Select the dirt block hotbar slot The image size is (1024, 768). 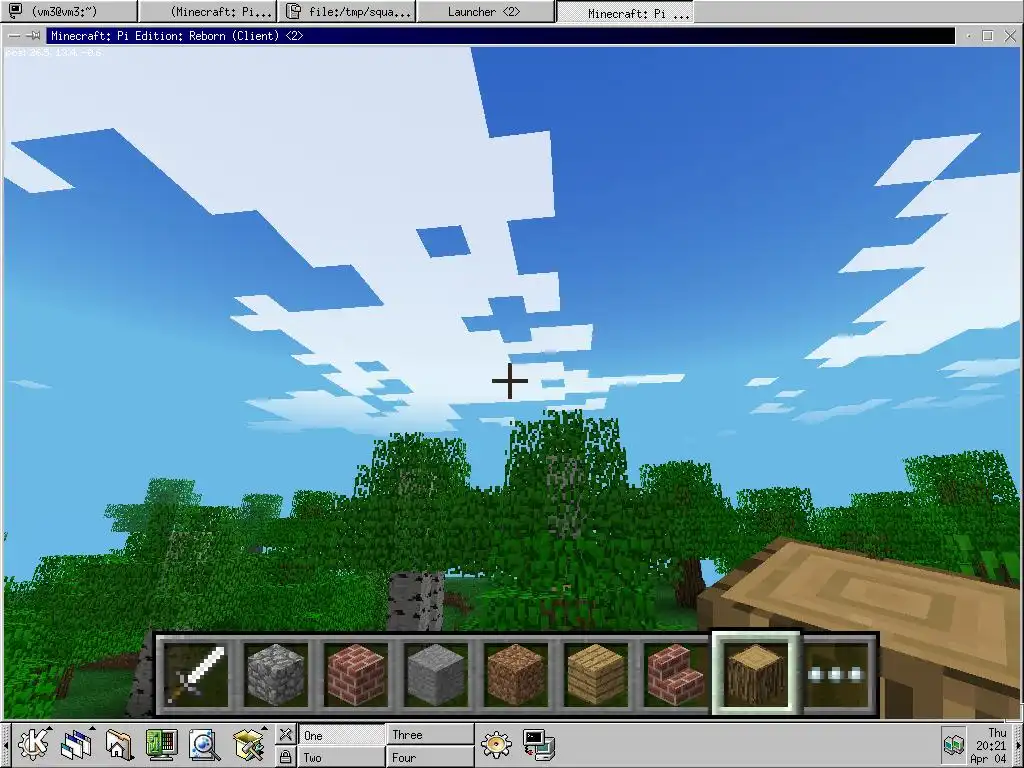[516, 675]
